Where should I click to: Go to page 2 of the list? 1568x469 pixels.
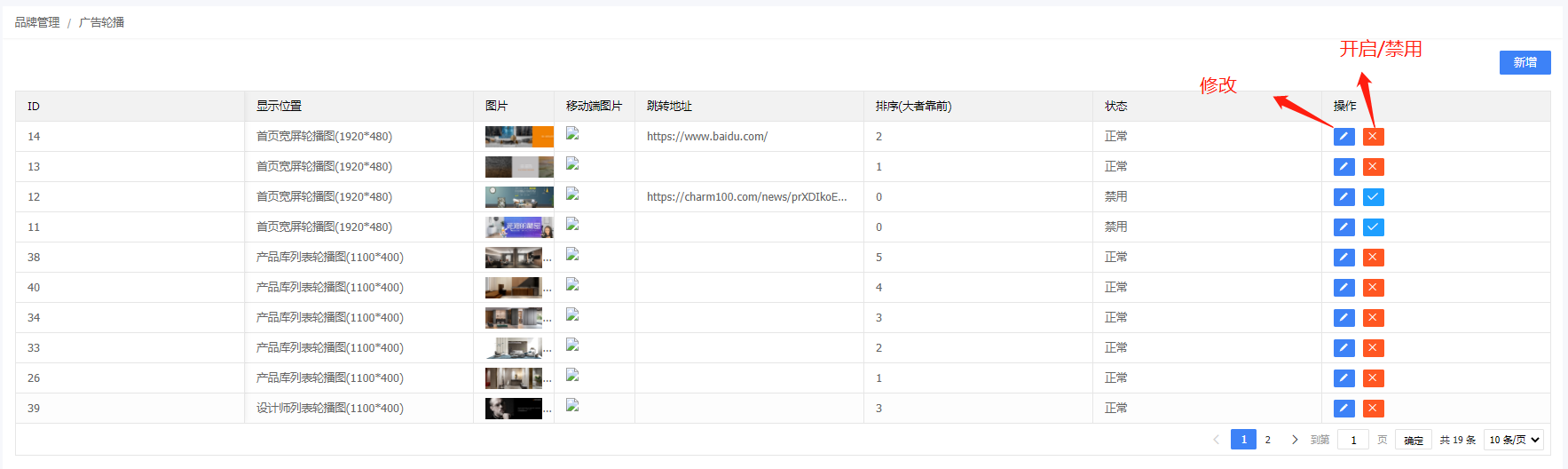point(1267,440)
